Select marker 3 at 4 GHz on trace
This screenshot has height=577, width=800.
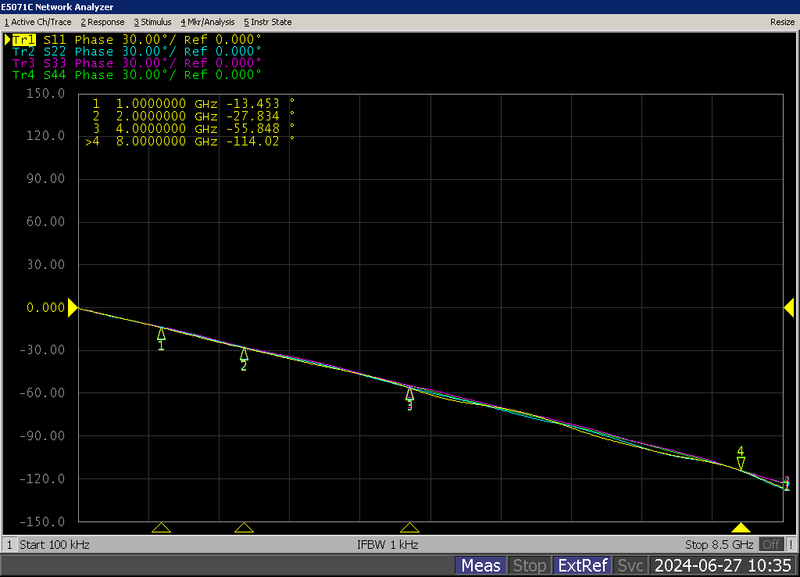point(409,394)
